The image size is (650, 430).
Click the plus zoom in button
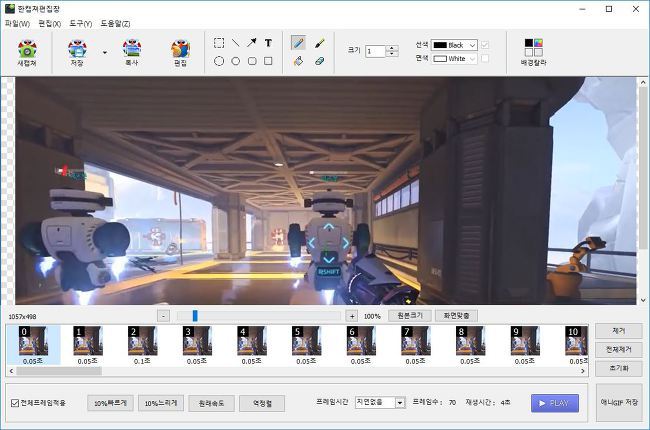click(x=352, y=316)
